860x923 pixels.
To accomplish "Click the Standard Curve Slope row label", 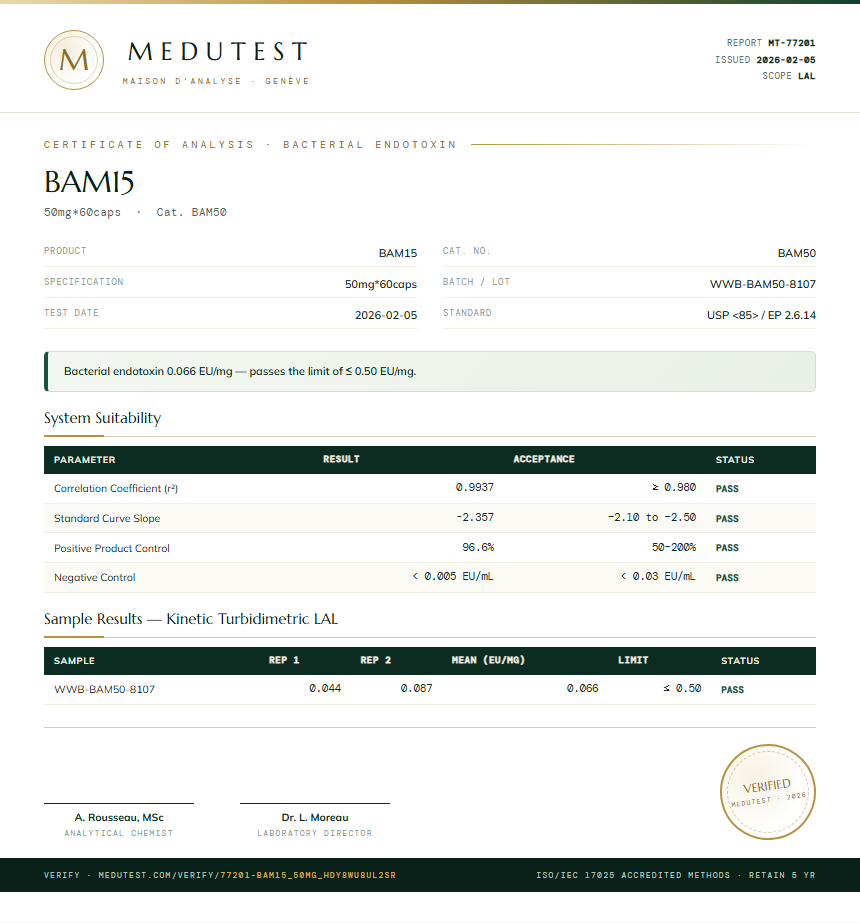I will (x=107, y=519).
